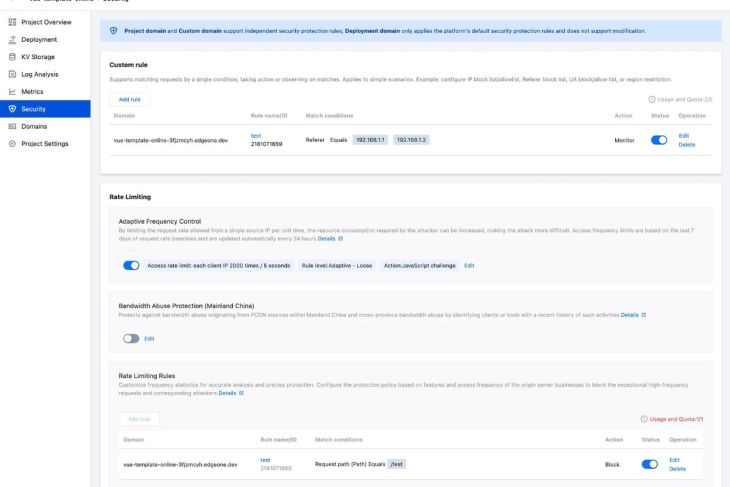
Task: Click the Deployment sidebar icon
Action: (12, 39)
